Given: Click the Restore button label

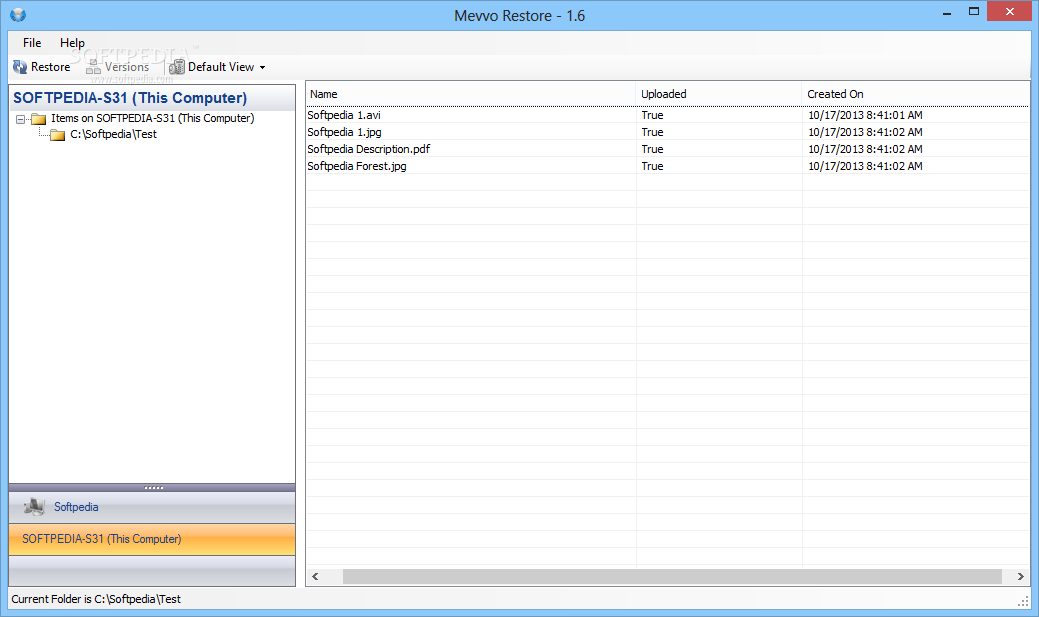Looking at the screenshot, I should click(50, 67).
